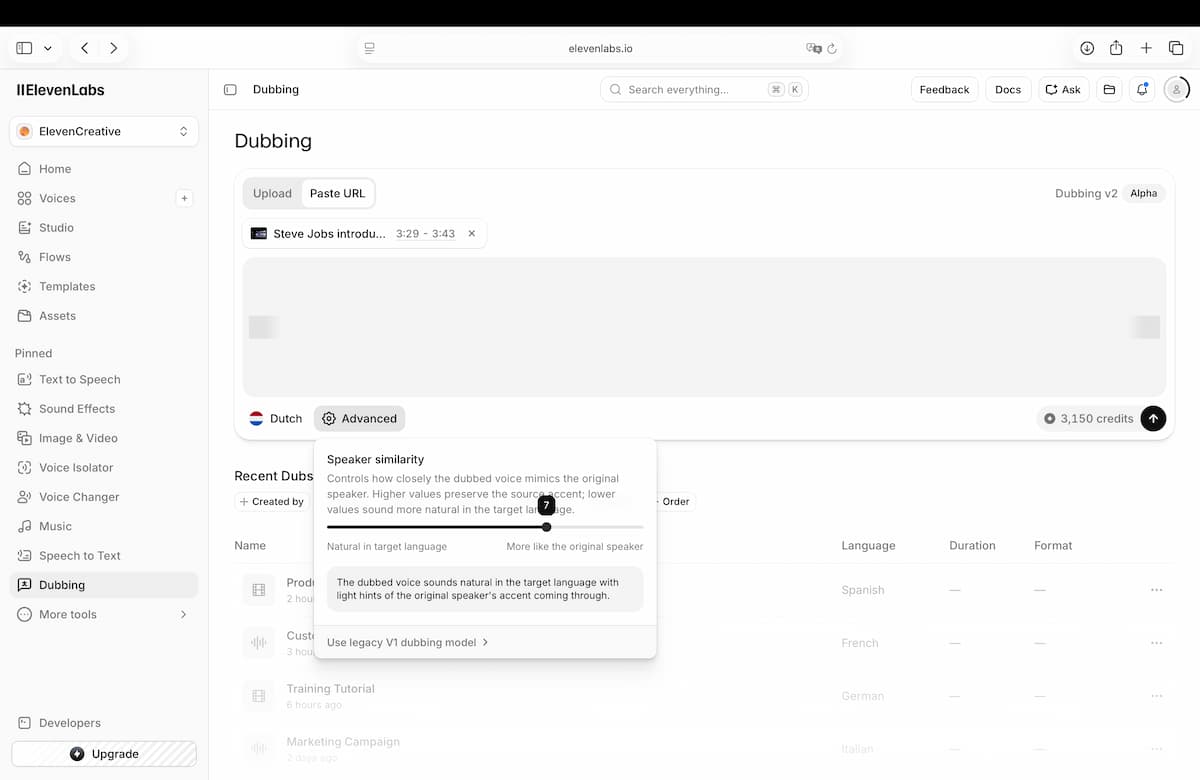The image size is (1200, 780).
Task: Go forward to the next page
Action: click(x=114, y=48)
